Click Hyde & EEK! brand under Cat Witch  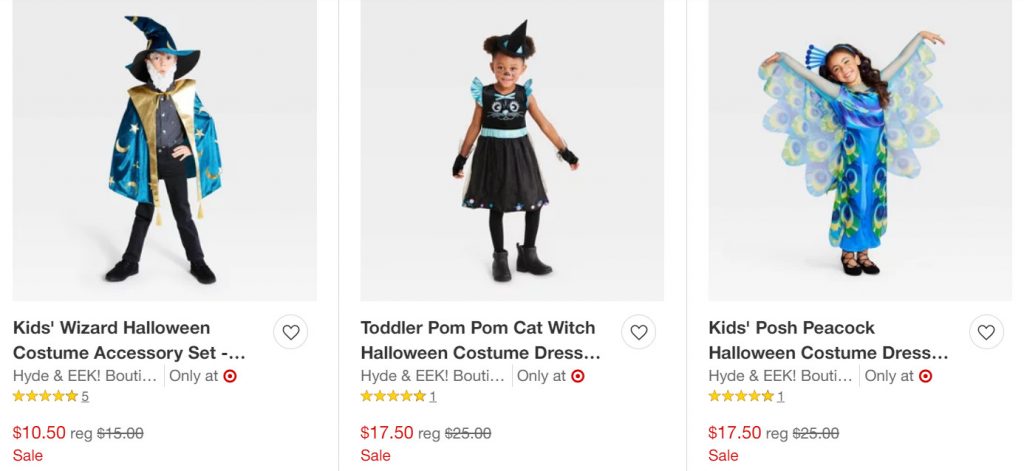click(433, 376)
